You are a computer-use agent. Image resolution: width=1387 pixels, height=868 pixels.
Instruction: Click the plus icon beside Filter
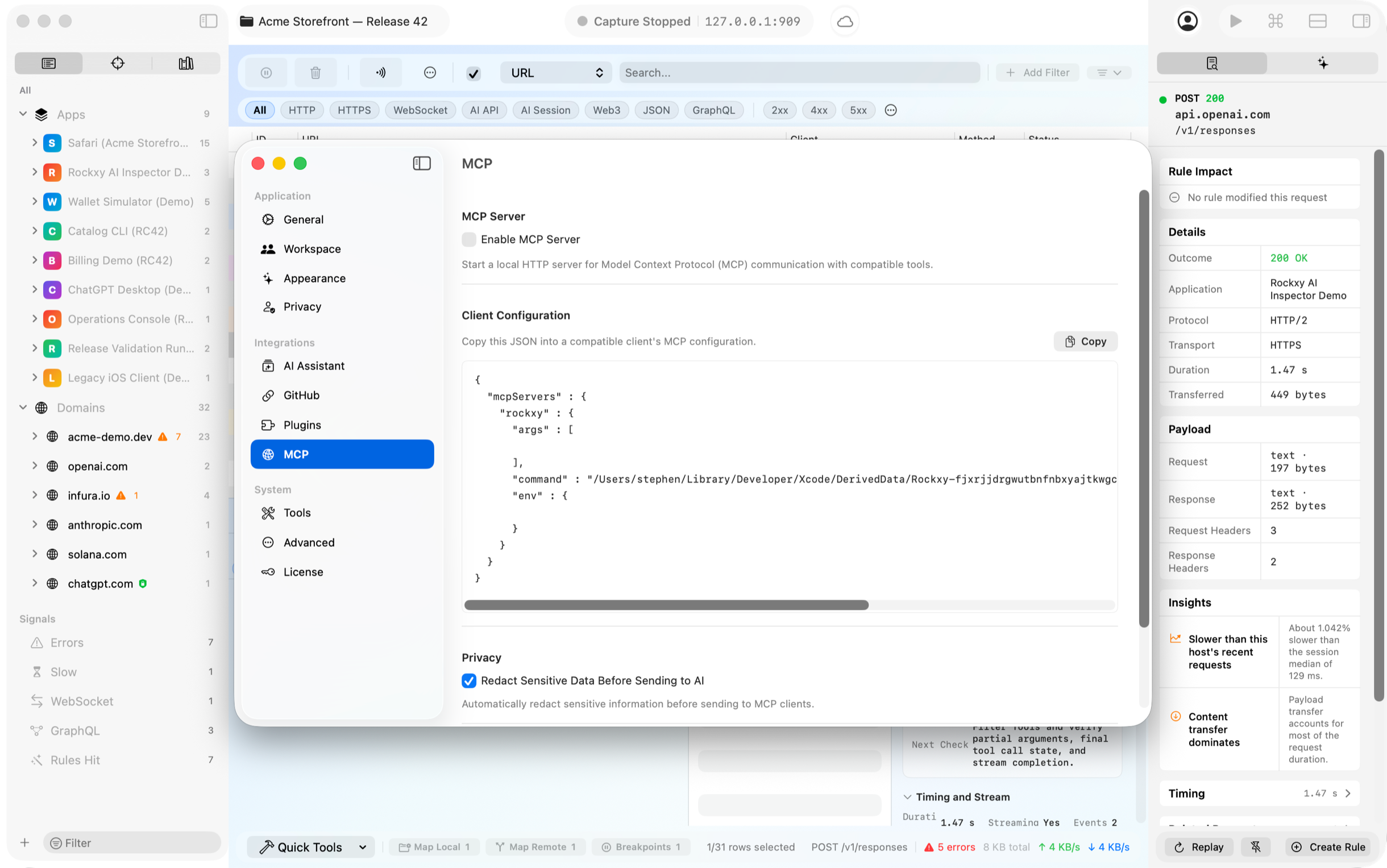(x=24, y=843)
